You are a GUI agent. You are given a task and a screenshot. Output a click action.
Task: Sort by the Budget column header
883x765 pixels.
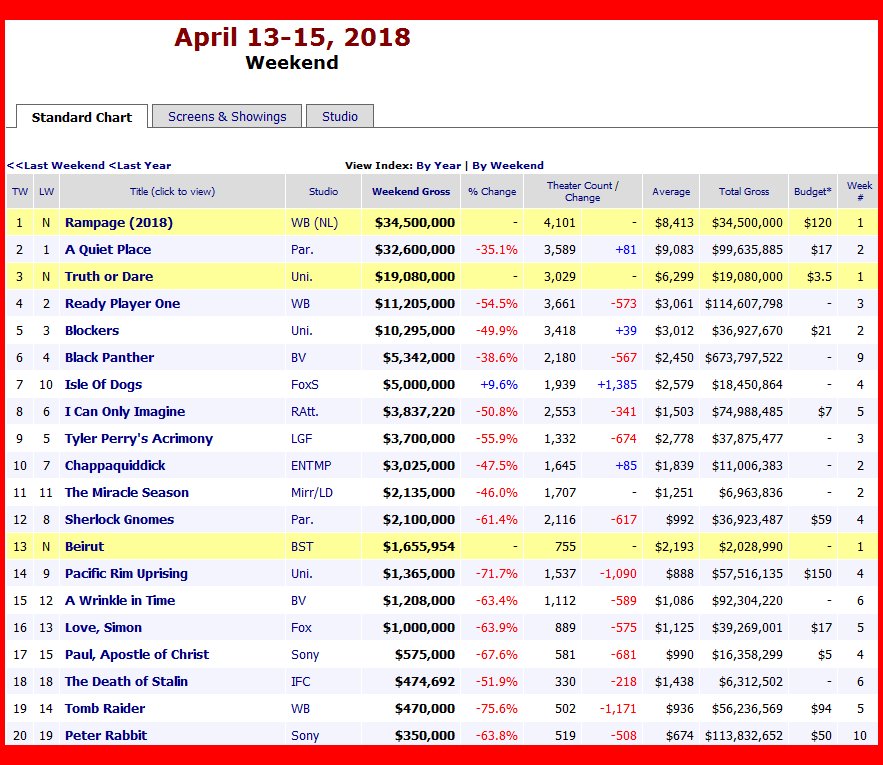click(x=813, y=192)
